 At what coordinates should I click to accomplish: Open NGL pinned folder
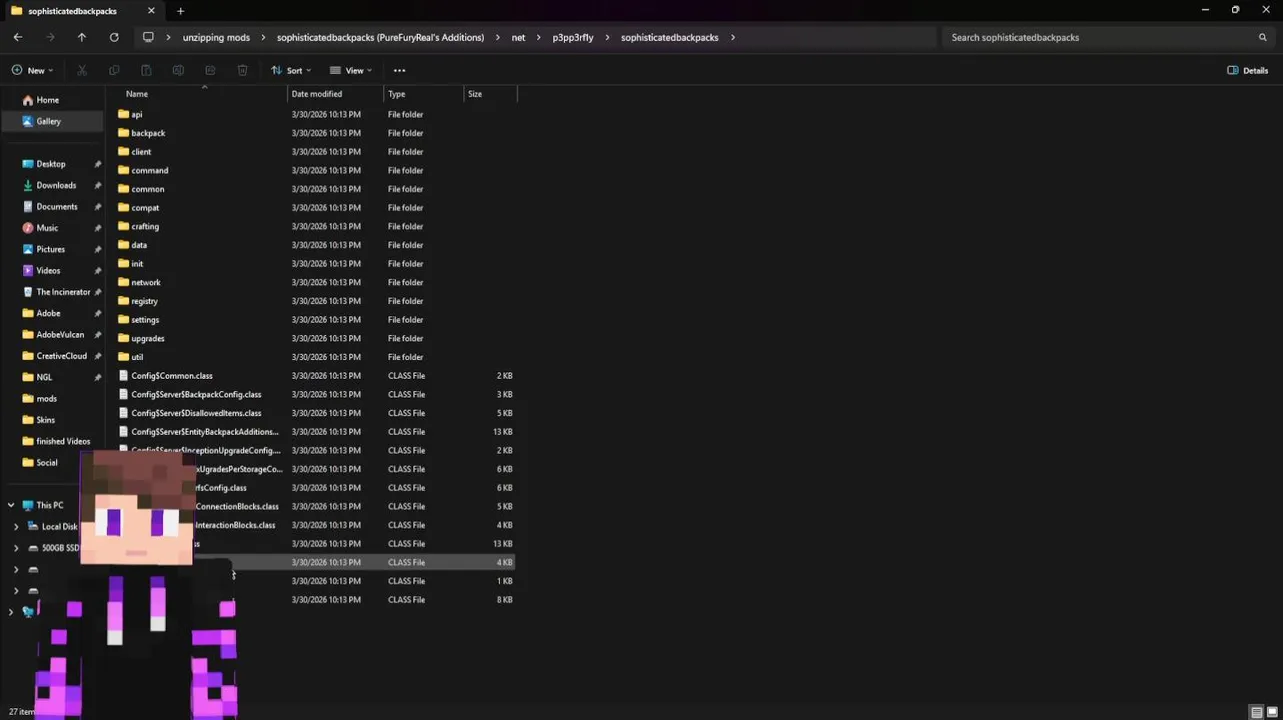(x=44, y=377)
